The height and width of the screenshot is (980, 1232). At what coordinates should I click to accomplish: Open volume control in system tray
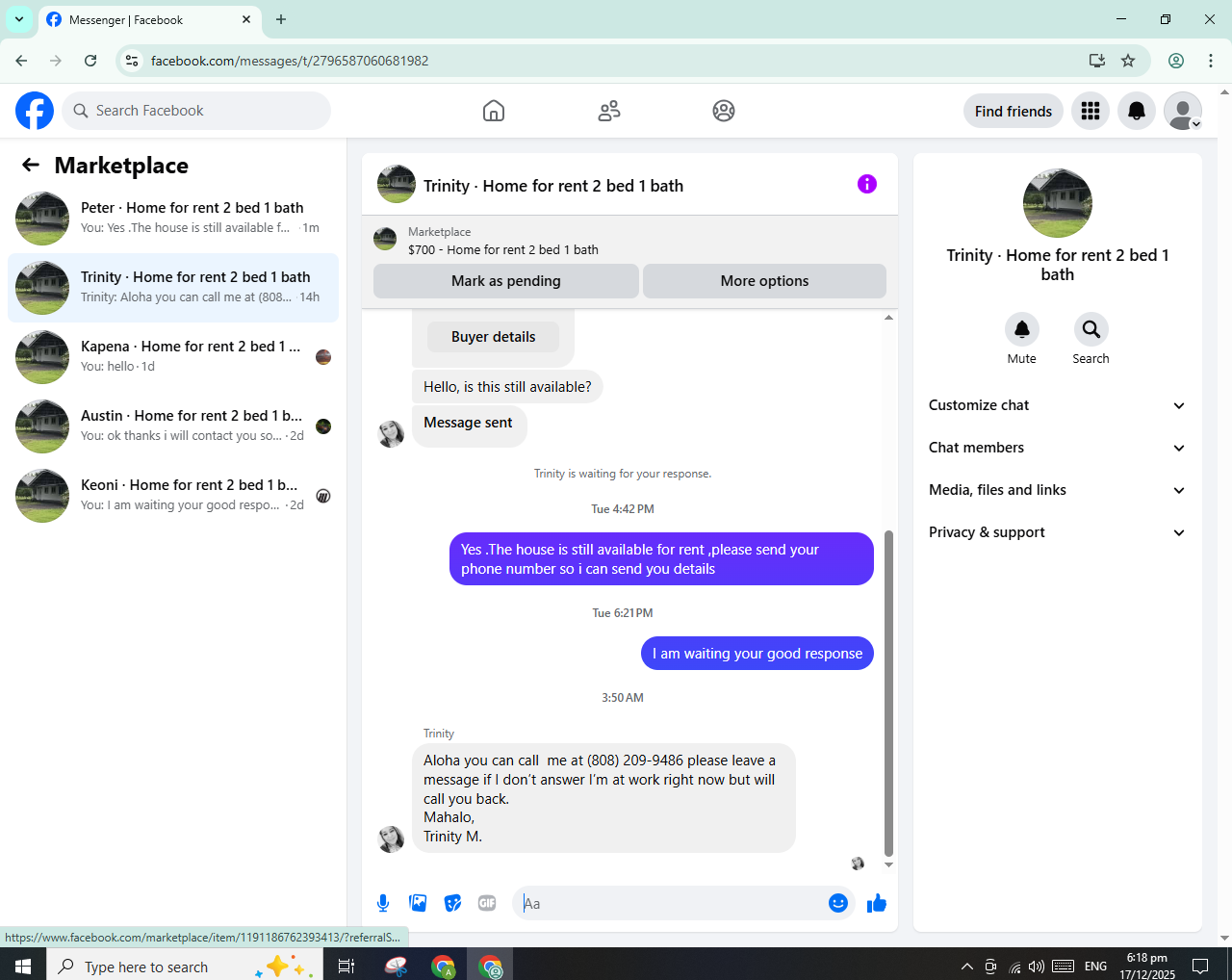1037,967
